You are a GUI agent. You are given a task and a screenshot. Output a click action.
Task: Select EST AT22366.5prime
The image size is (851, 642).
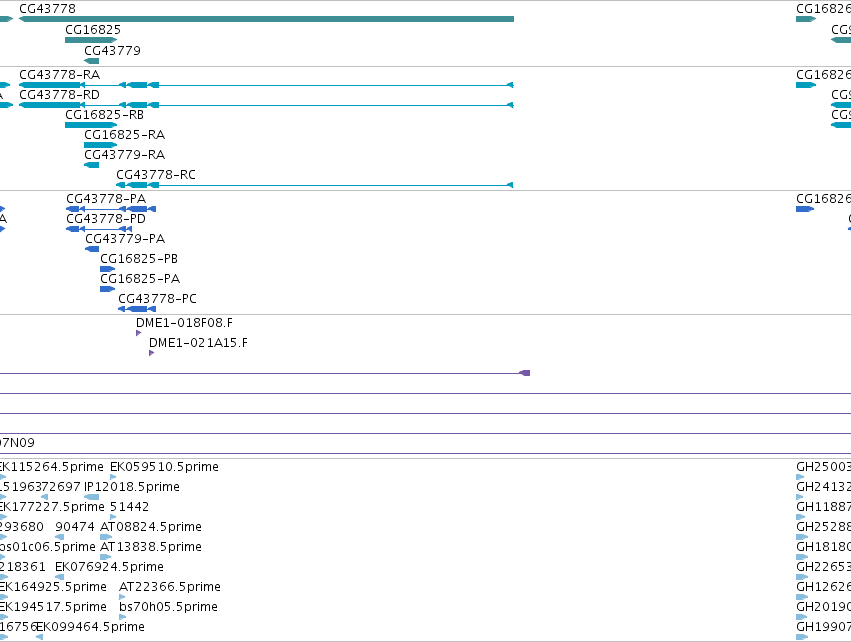point(170,587)
